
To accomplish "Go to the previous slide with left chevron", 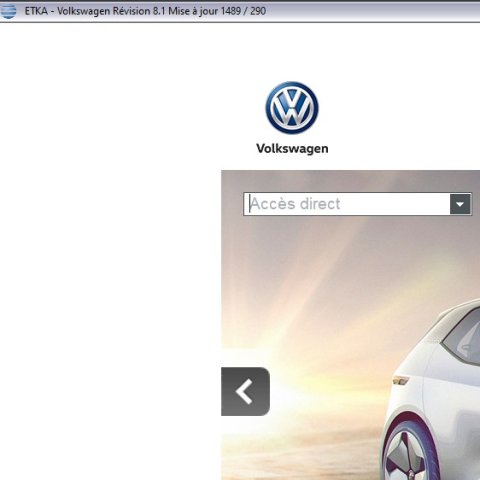I will [x=245, y=391].
